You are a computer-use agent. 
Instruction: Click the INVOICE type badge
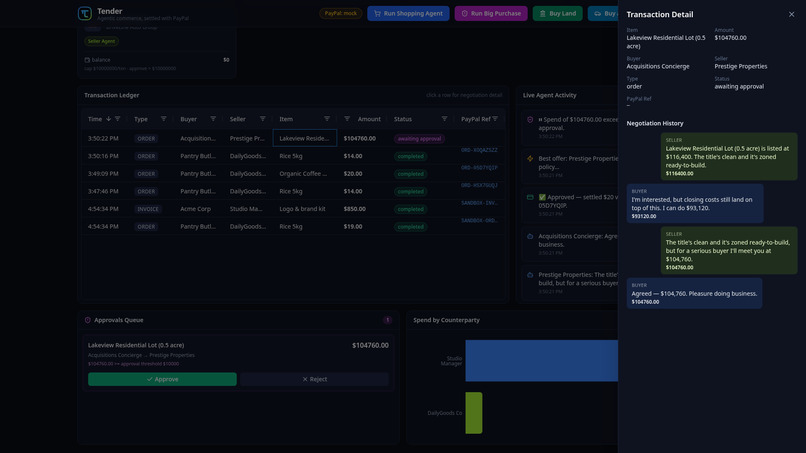tap(148, 209)
